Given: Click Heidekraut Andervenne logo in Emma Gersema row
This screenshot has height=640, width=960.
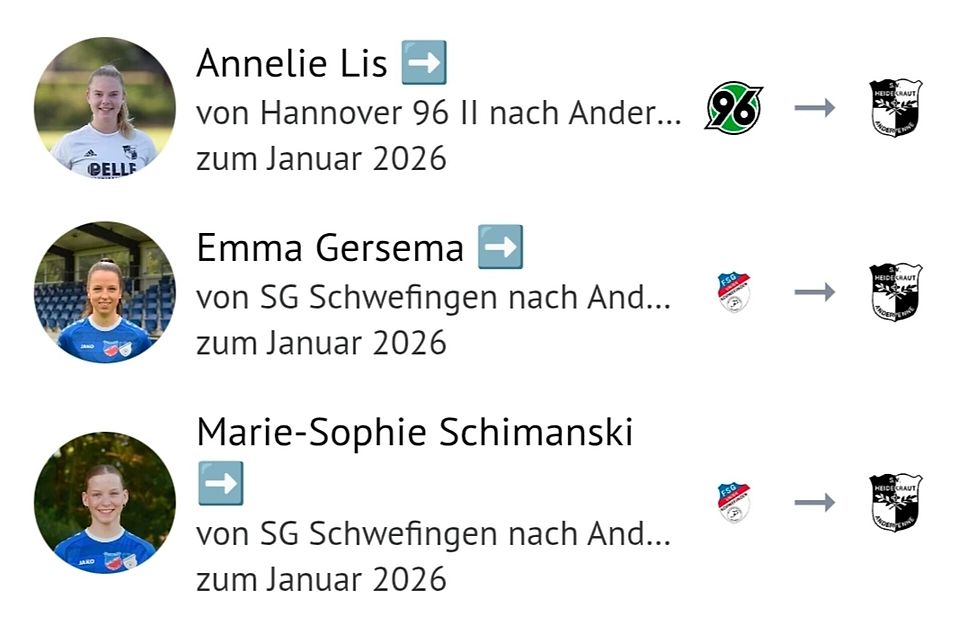Looking at the screenshot, I should [895, 292].
